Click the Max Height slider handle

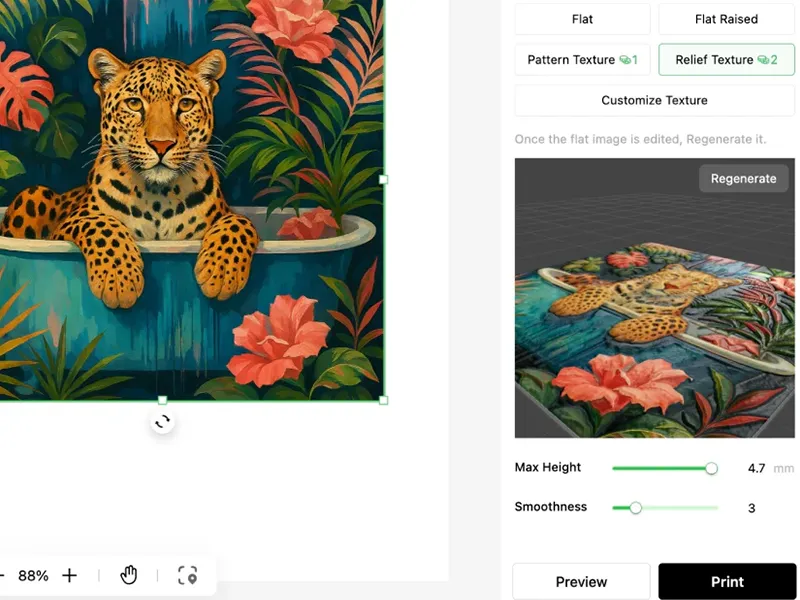point(711,468)
